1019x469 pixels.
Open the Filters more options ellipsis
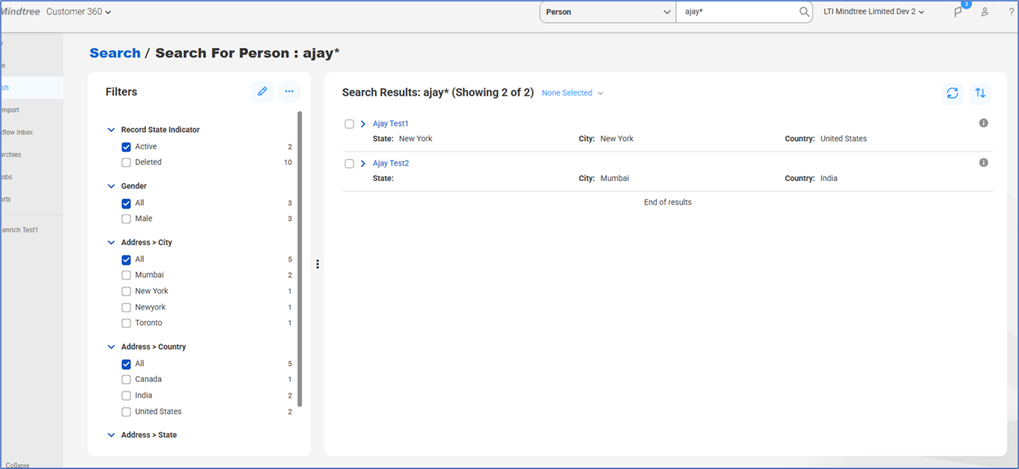(289, 92)
